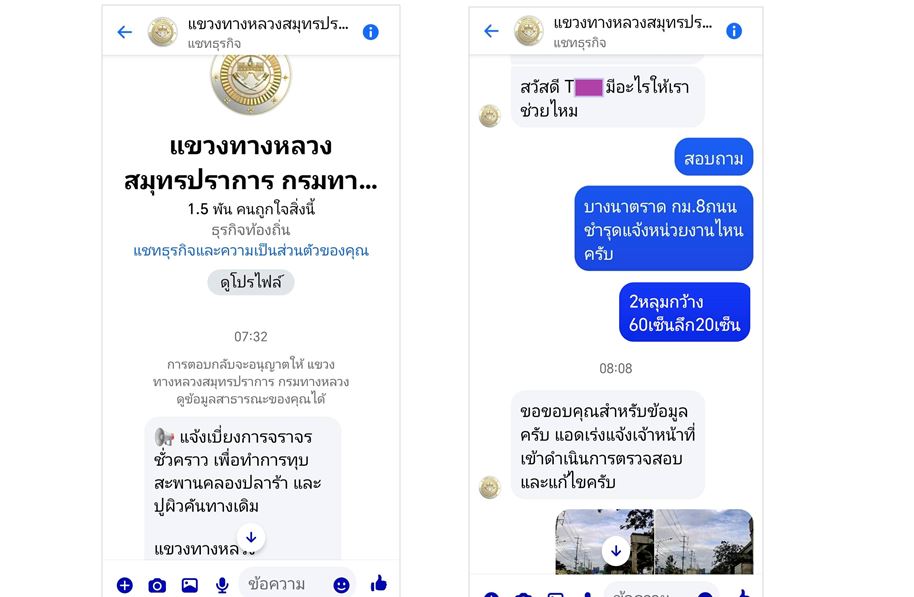Tap the สอบถาม message bubble
Screen dimensions: 914x597
[713, 157]
